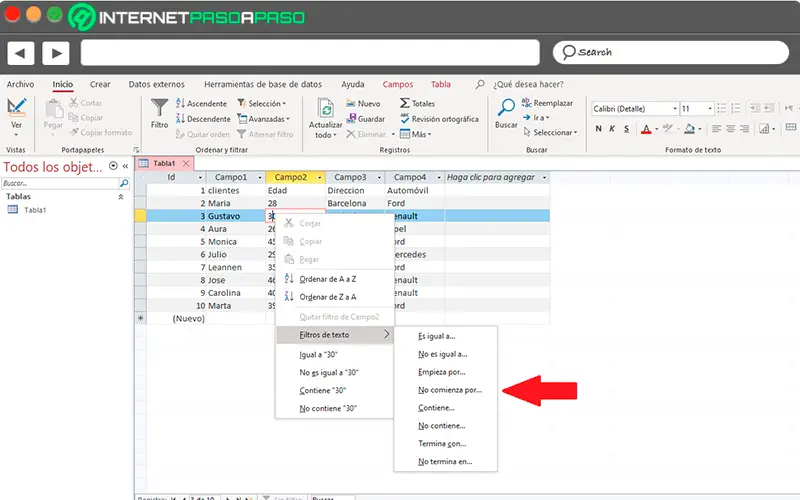800x500 pixels.
Task: Open the Archivo tab
Action: pyautogui.click(x=20, y=84)
